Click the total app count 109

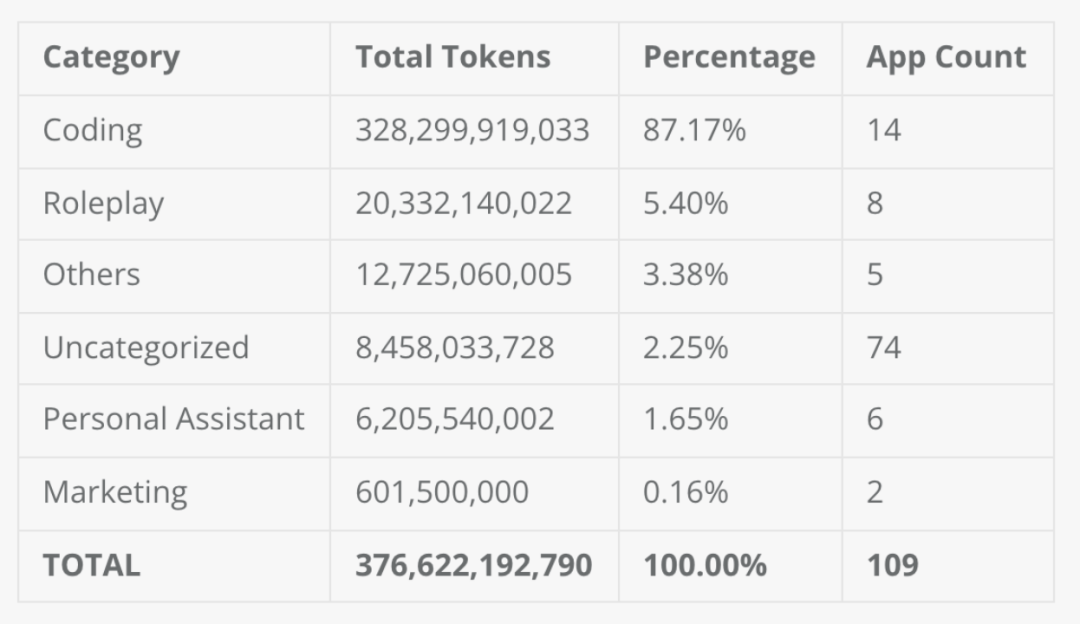[x=892, y=565]
